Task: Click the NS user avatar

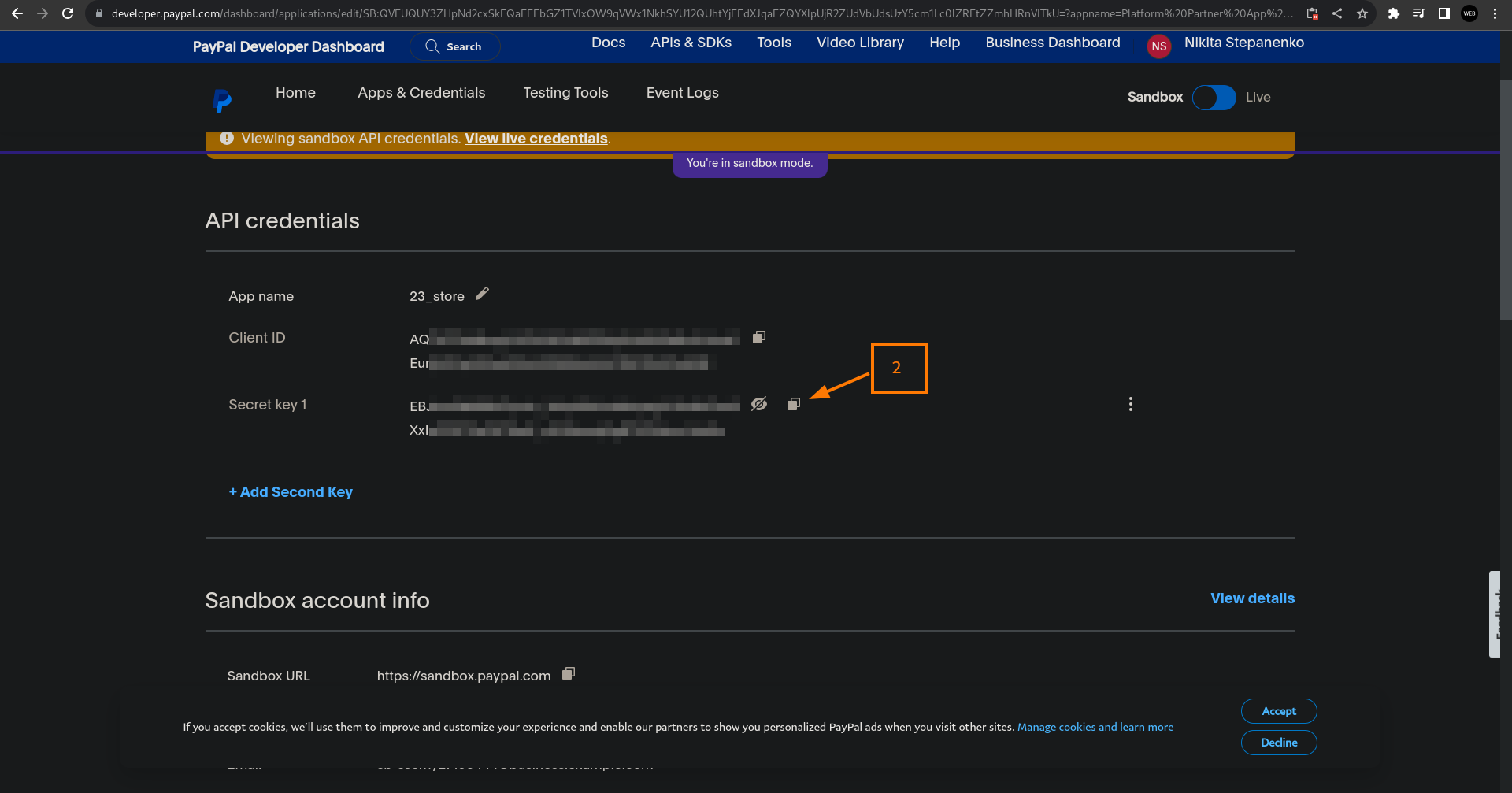Action: [1159, 46]
